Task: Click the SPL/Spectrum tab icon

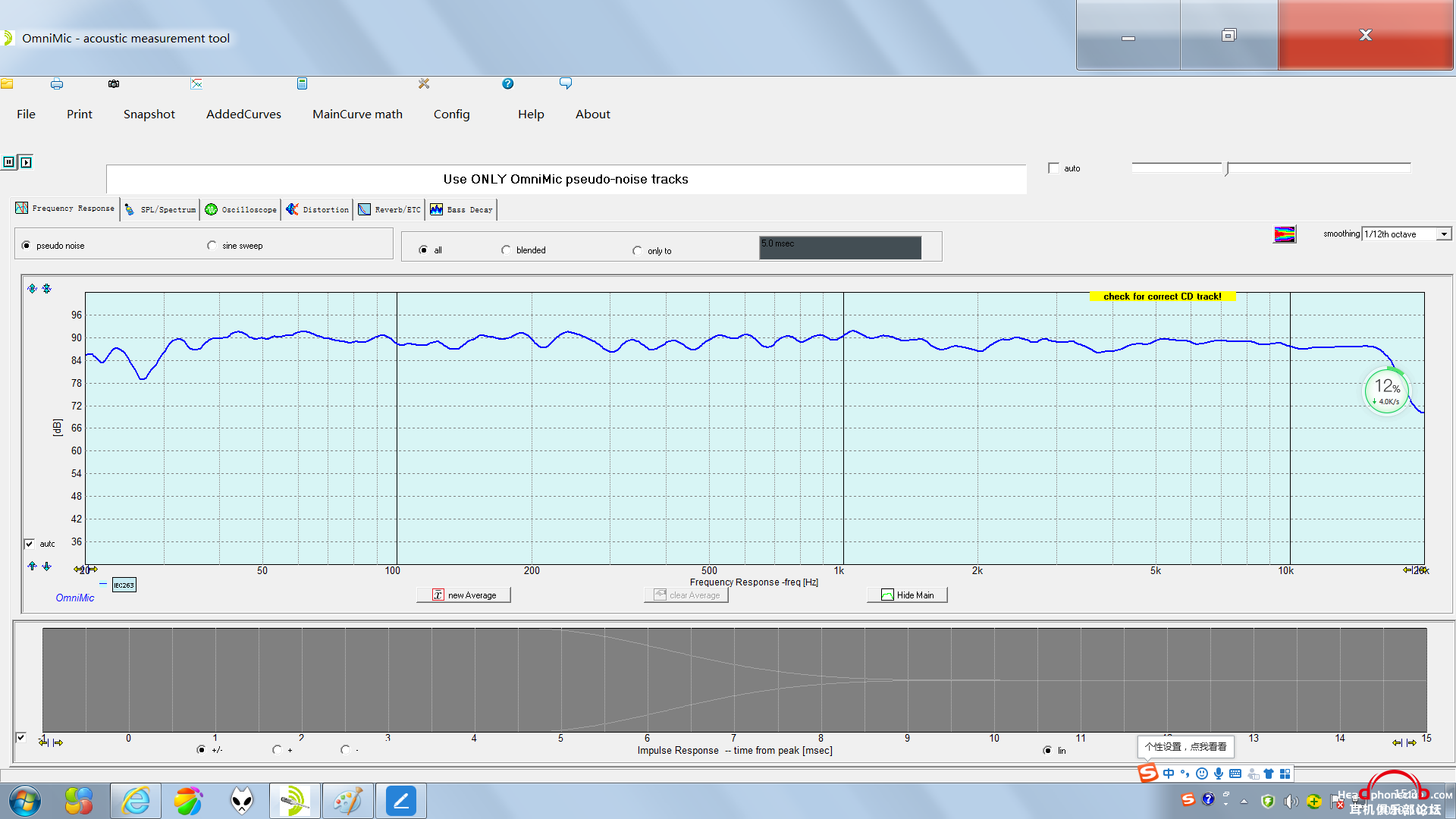Action: coord(131,210)
